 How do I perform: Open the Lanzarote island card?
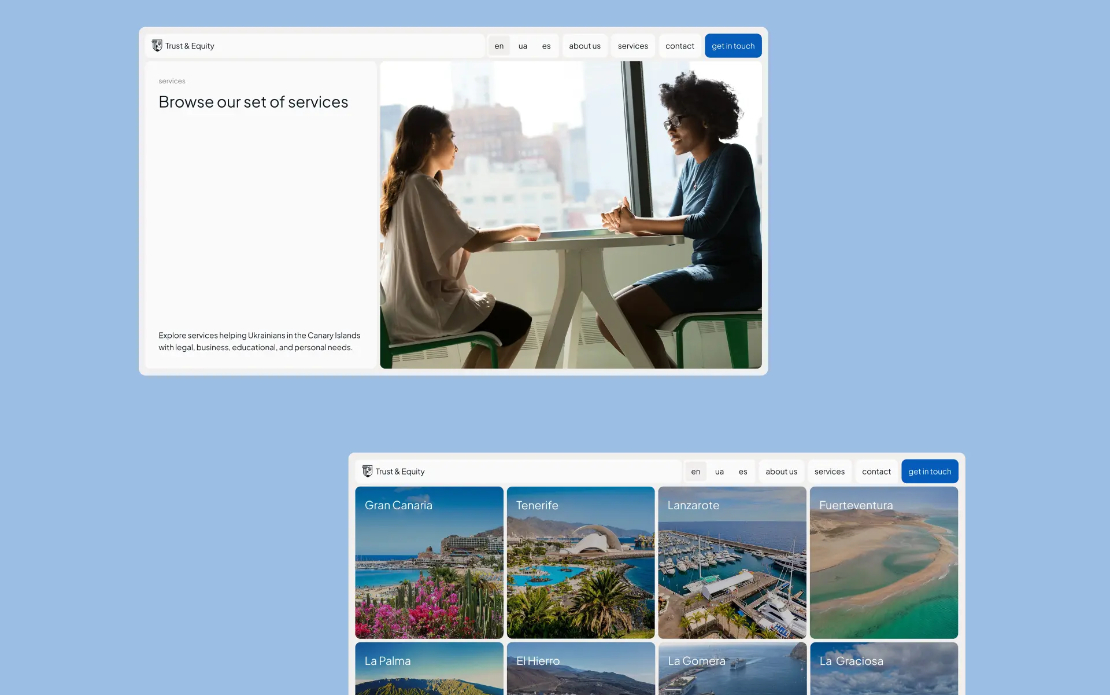pos(732,563)
